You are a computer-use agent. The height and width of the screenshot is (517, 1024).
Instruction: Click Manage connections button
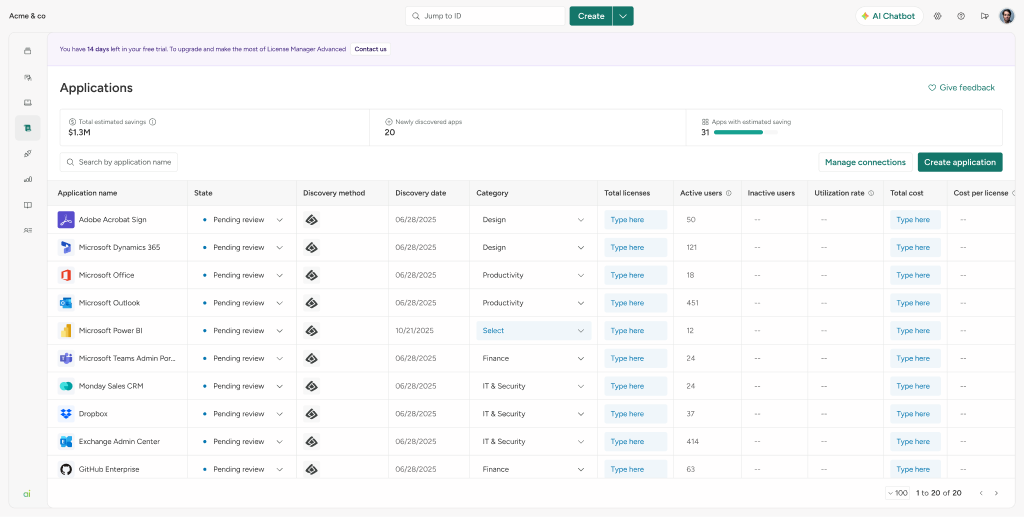click(865, 162)
